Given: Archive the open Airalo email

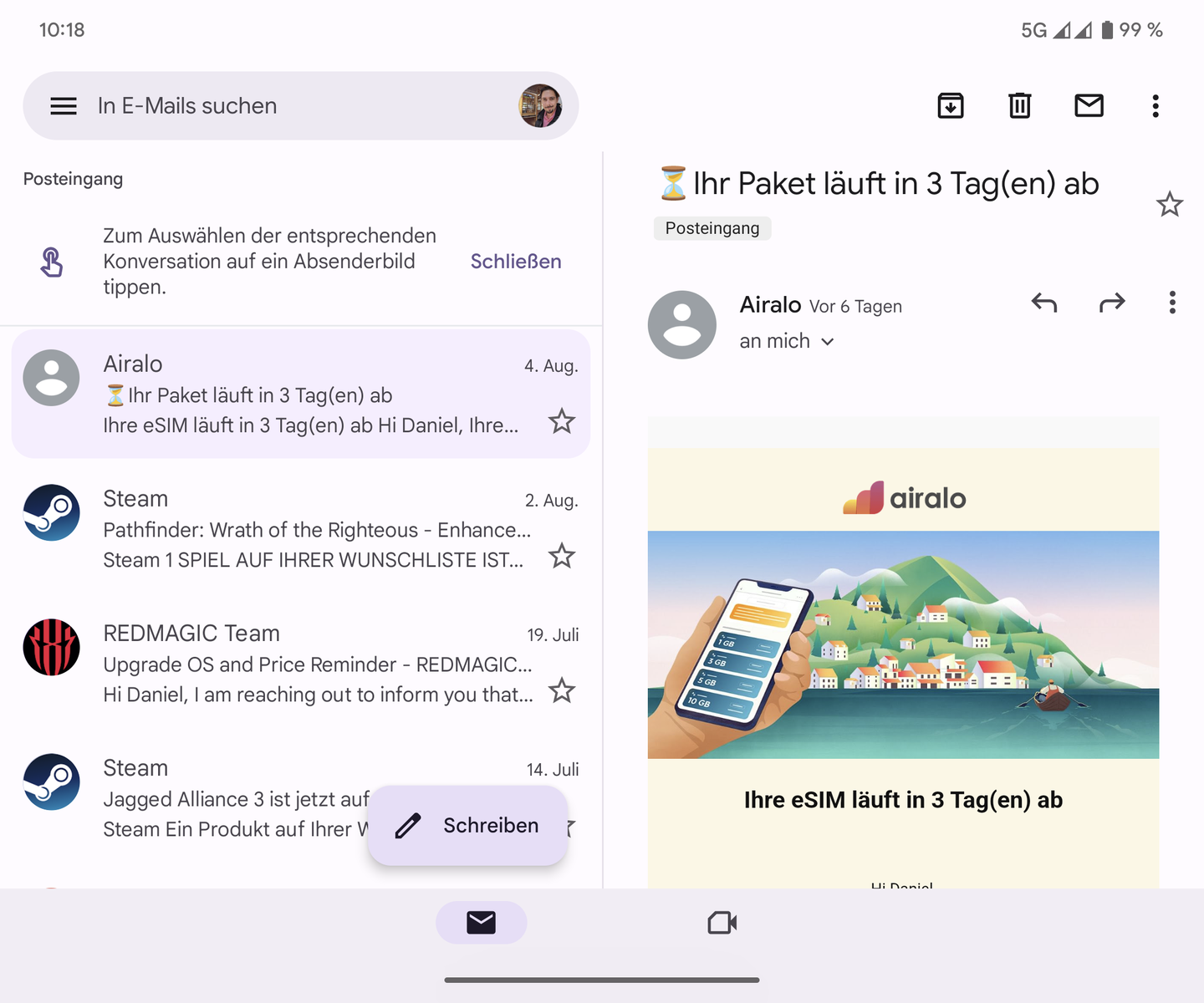Looking at the screenshot, I should (951, 106).
